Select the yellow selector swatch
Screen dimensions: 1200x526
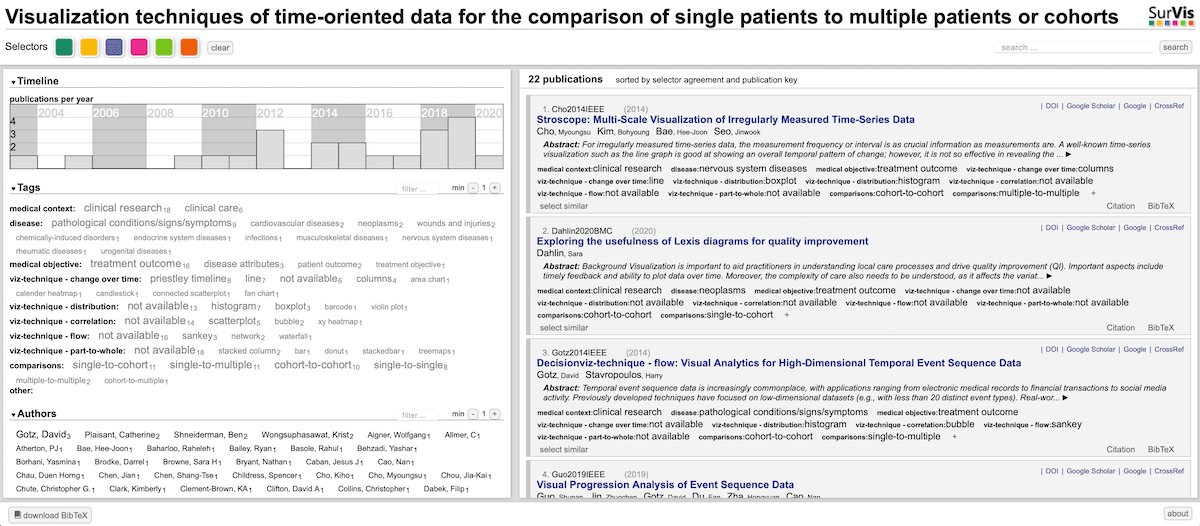[89, 47]
